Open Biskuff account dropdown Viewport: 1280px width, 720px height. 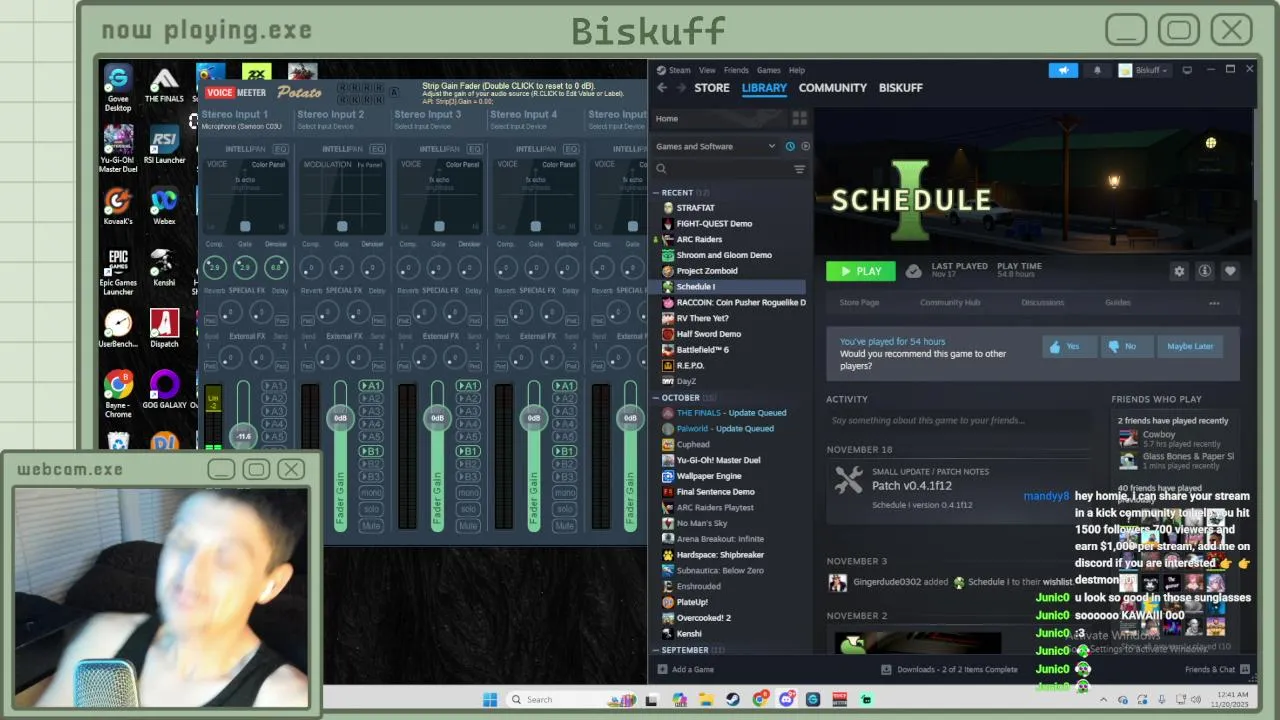pyautogui.click(x=1144, y=70)
